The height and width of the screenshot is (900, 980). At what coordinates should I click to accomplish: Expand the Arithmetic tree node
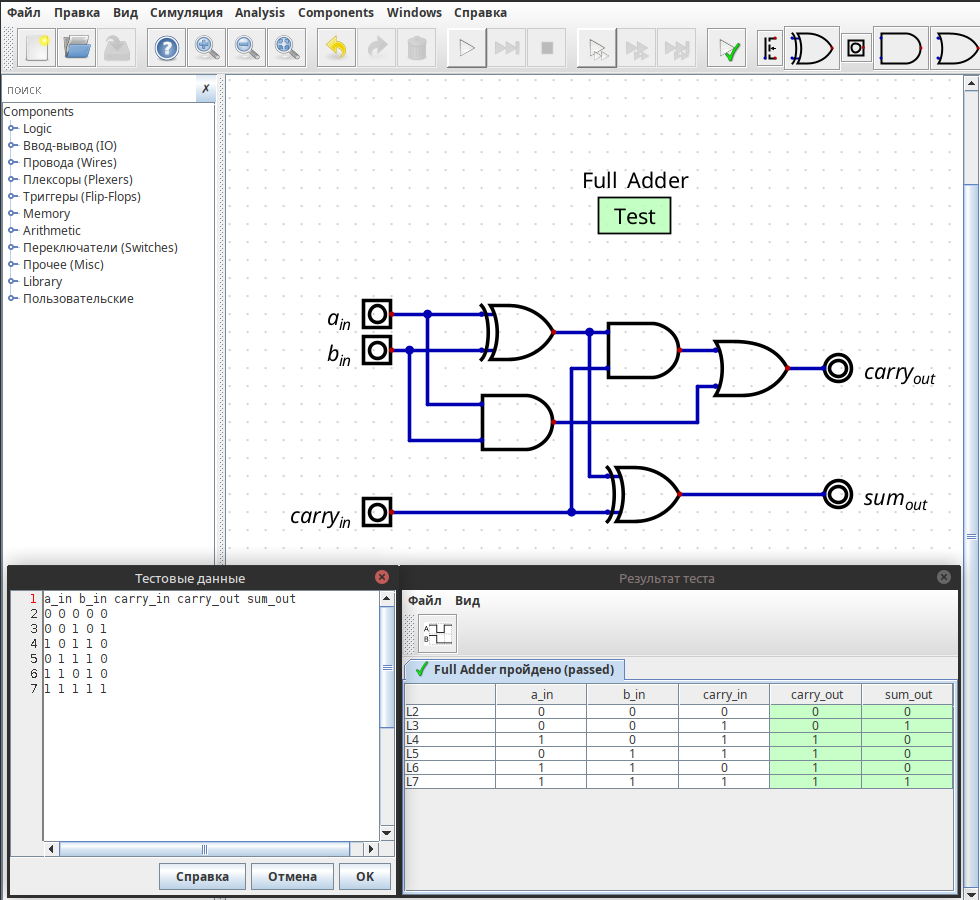pyautogui.click(x=13, y=231)
